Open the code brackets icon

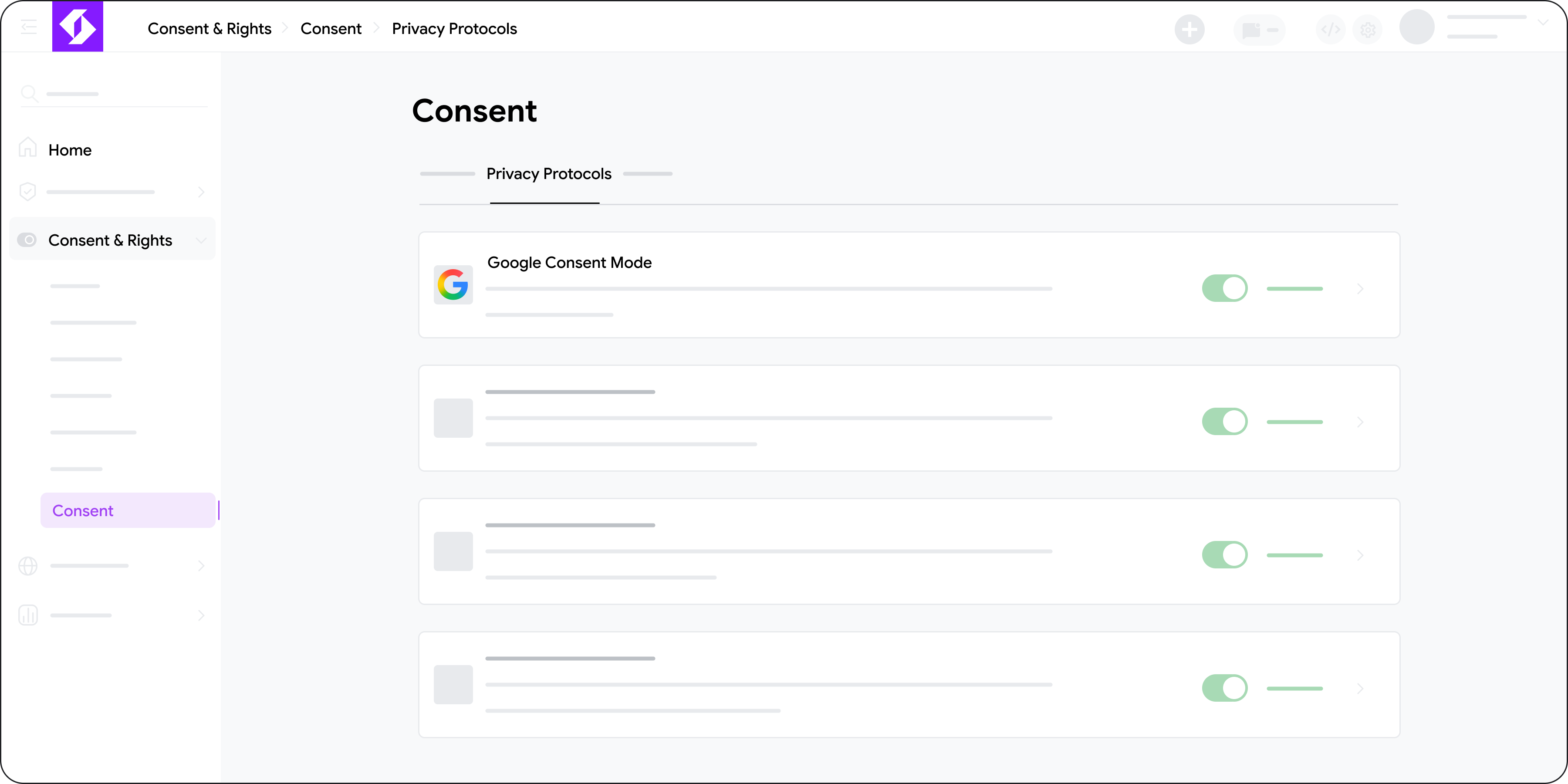[1331, 29]
